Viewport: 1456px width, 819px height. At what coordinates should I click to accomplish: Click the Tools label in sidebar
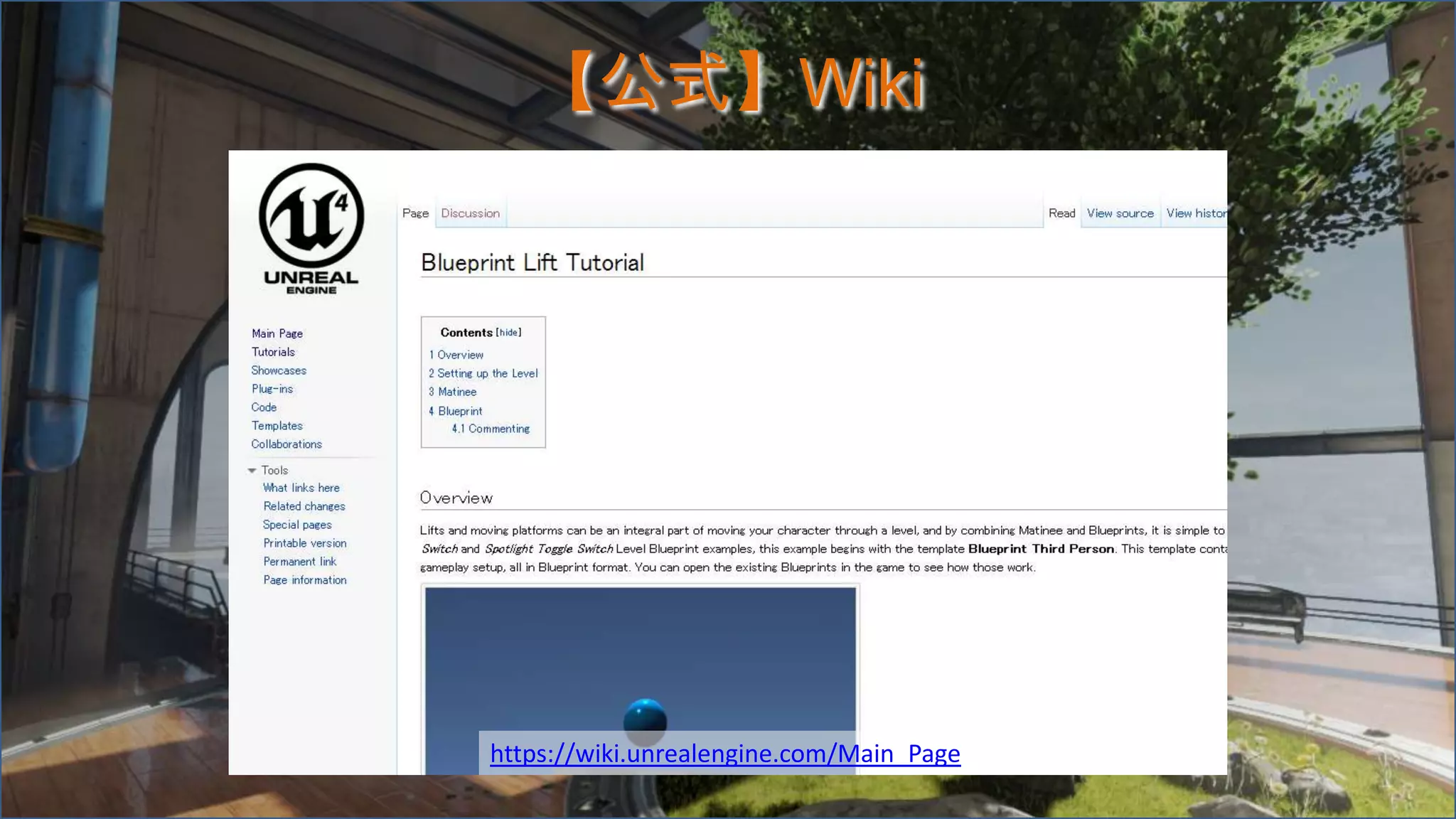pos(274,471)
